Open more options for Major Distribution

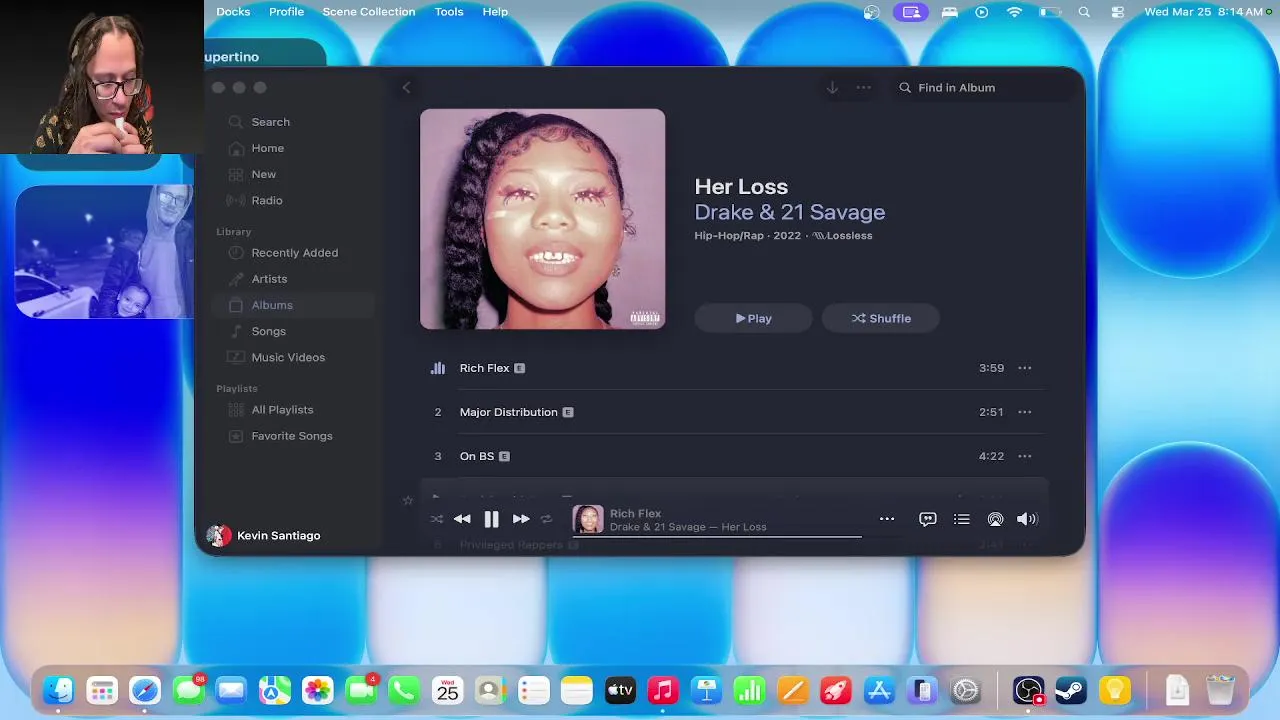click(x=1025, y=412)
